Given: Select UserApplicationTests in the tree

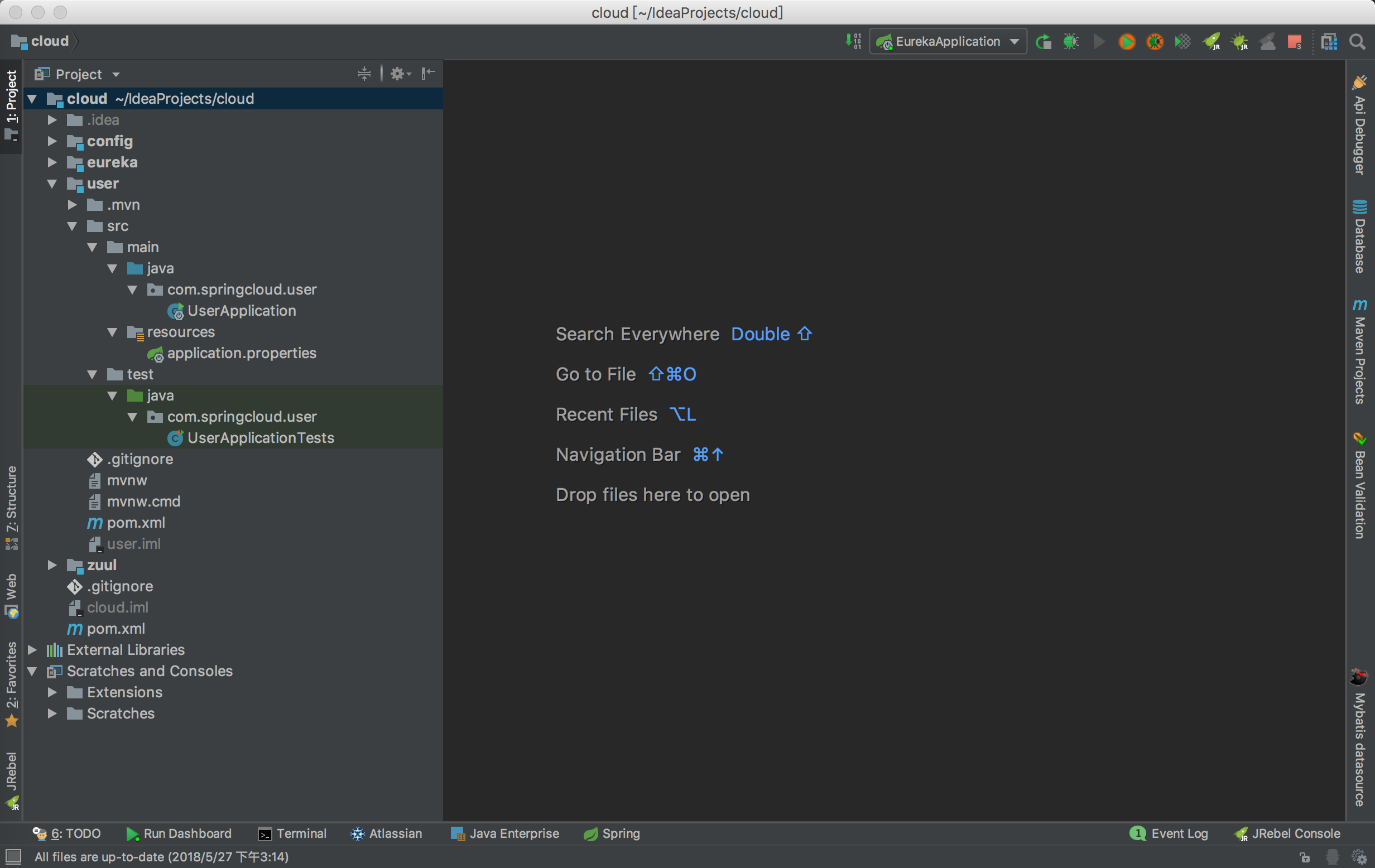Looking at the screenshot, I should (x=261, y=438).
